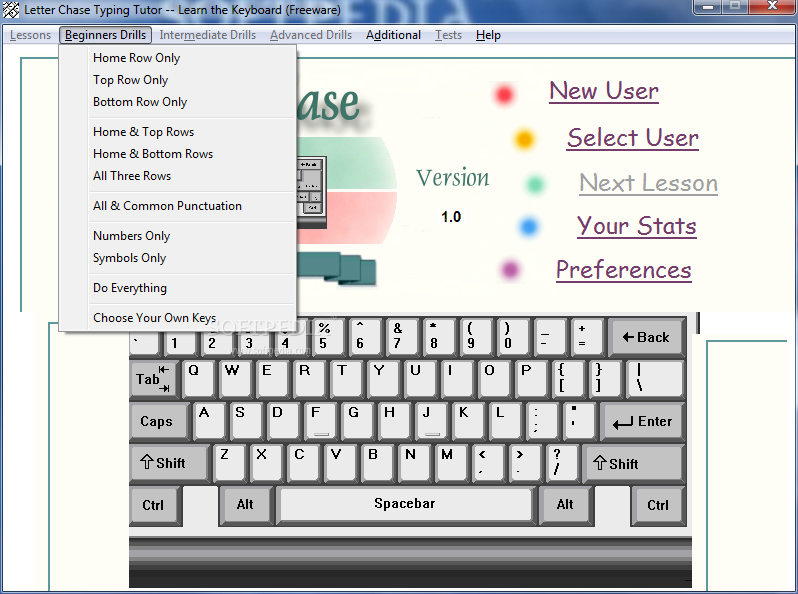Click the Tab key on the keyboard
Screen dimensions: 798x594
152,379
